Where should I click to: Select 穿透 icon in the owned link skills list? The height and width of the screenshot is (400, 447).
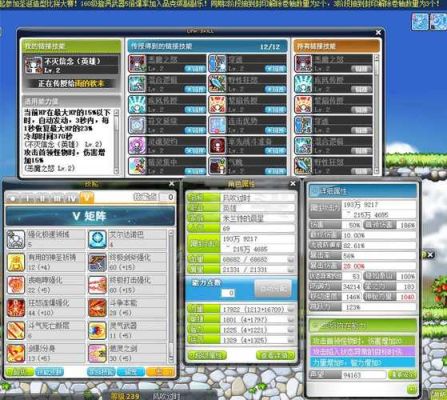click(x=303, y=125)
